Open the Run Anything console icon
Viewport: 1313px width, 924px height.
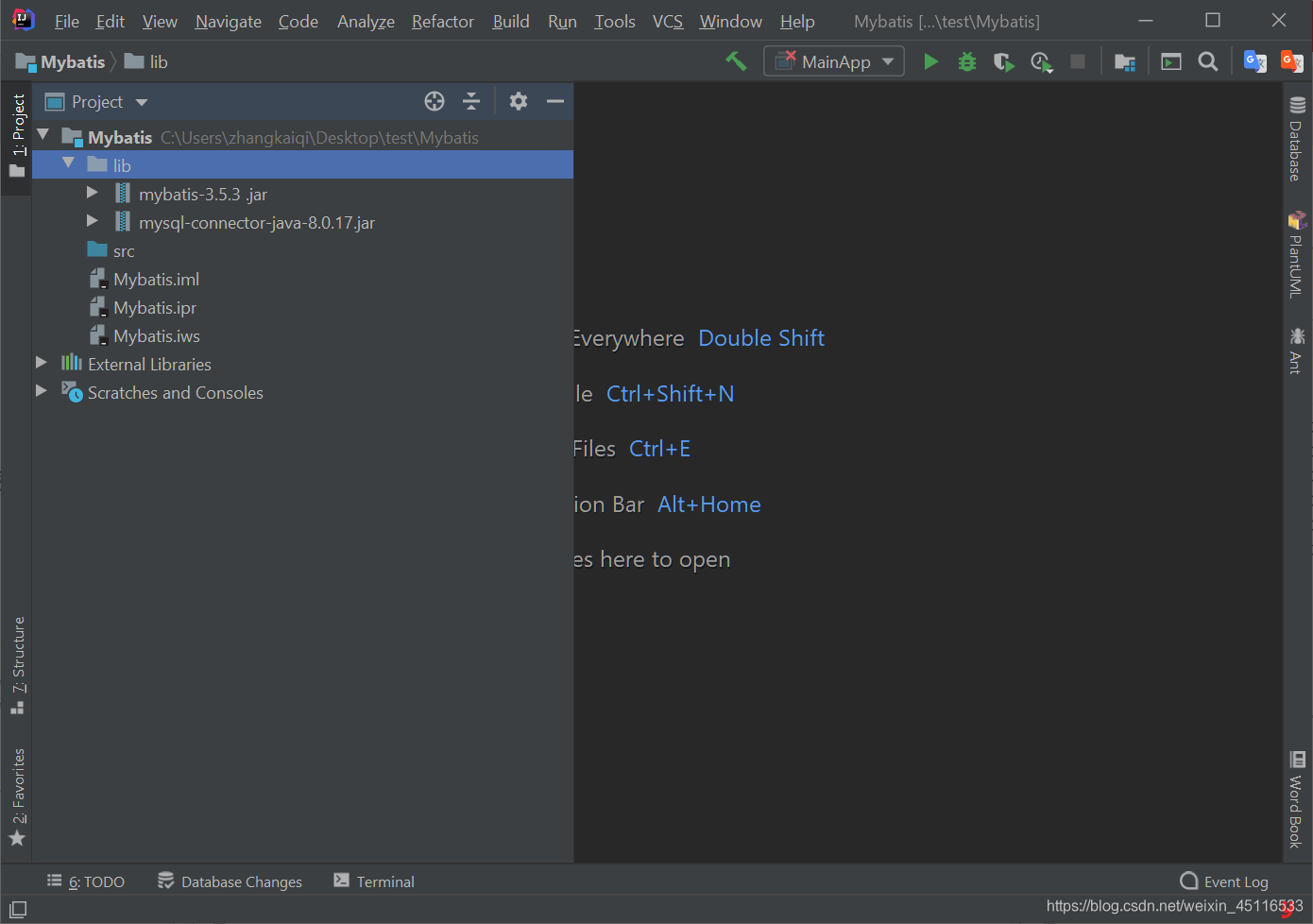click(x=1171, y=61)
